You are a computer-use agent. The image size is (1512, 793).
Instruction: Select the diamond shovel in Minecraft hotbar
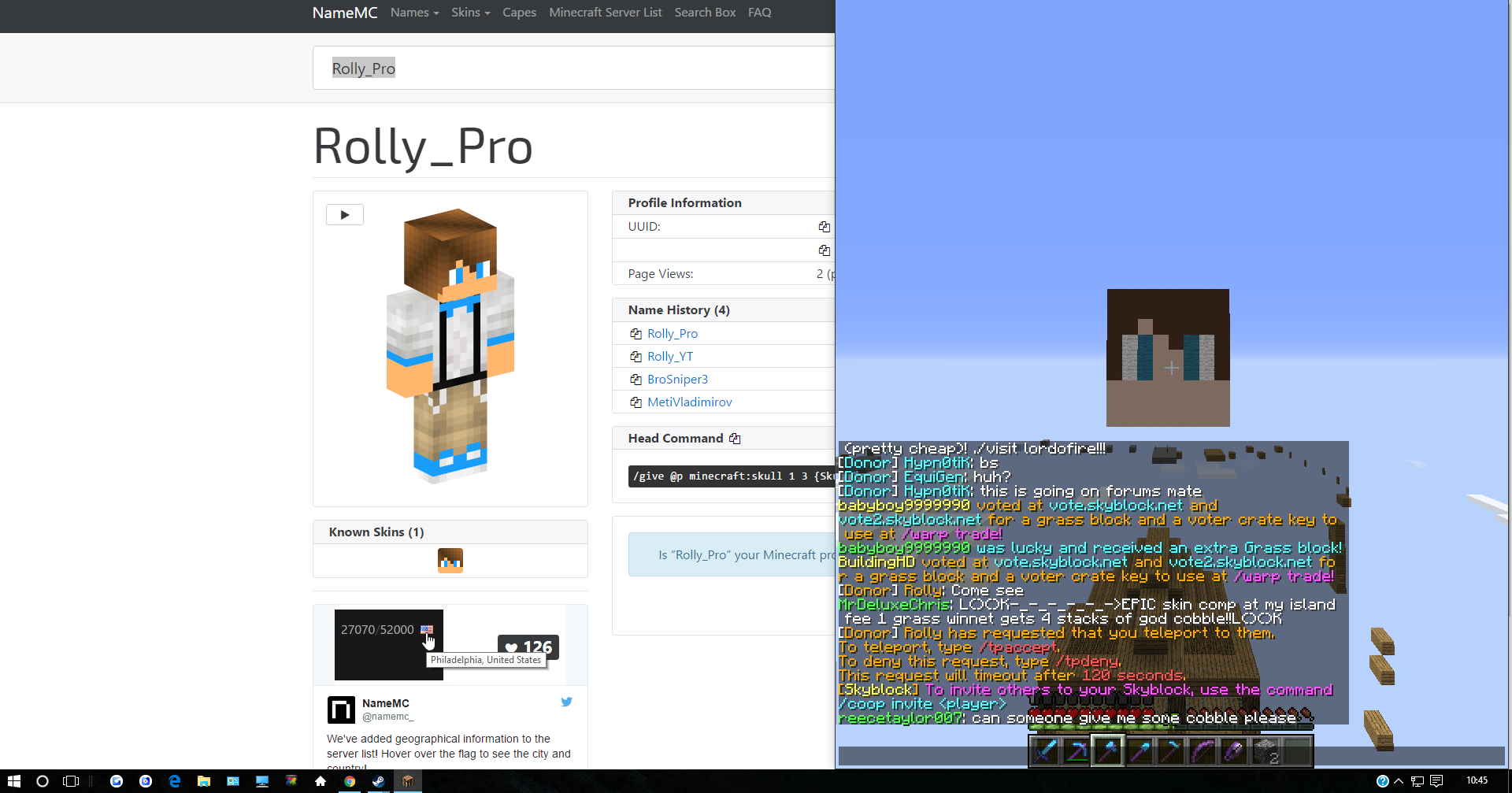click(x=1140, y=751)
